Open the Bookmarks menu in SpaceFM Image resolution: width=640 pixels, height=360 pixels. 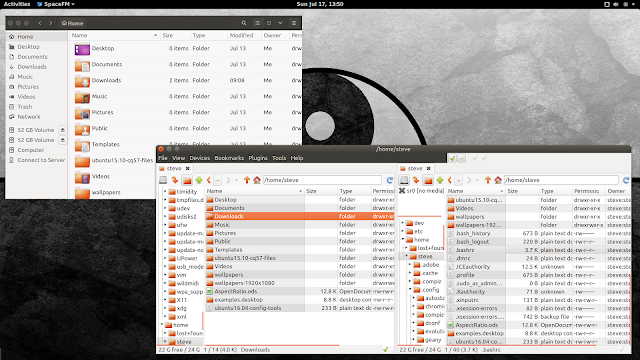[229, 158]
